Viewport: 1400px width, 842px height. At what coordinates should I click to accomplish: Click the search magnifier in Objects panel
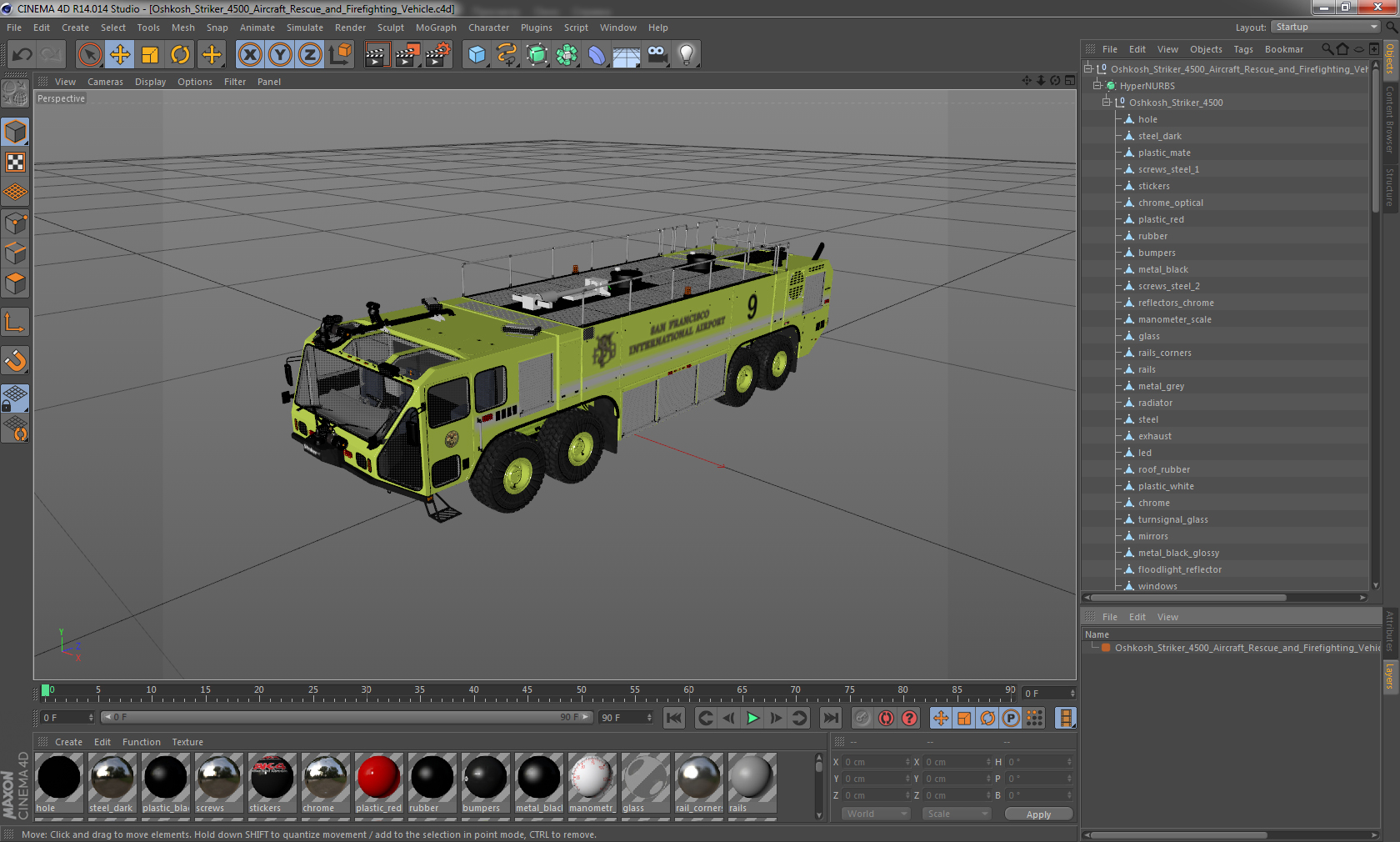(1327, 49)
